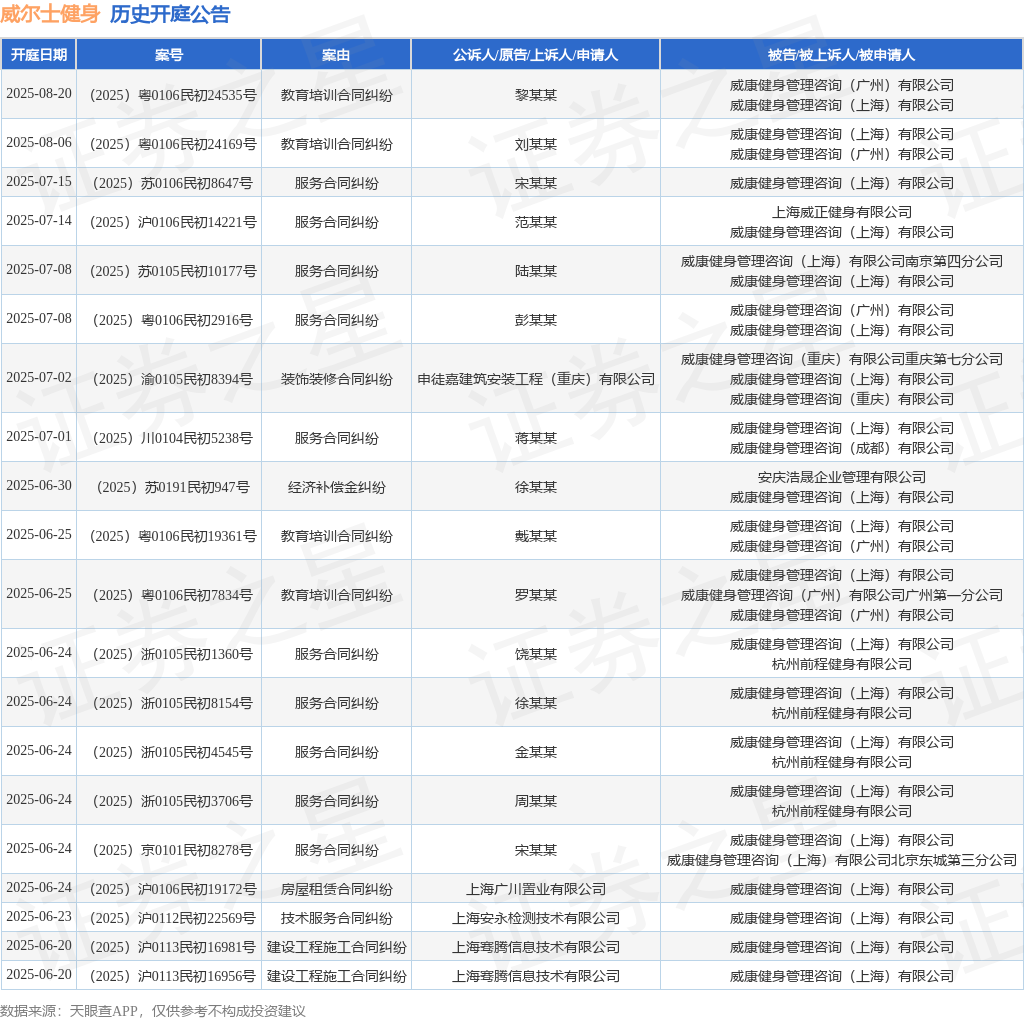Click the 数据来源 天眼查APP footer note
Viewport: 1024px width, 1020px height.
click(153, 1011)
